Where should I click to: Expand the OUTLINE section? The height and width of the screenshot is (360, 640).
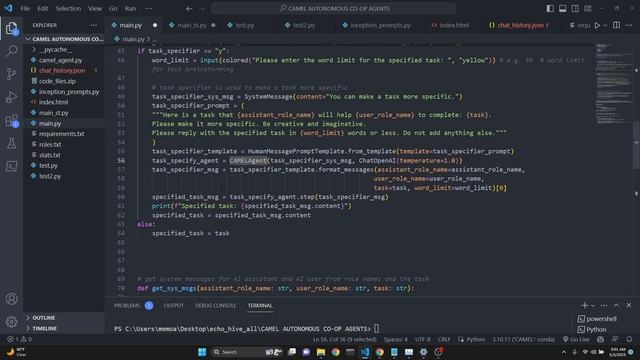coord(43,318)
